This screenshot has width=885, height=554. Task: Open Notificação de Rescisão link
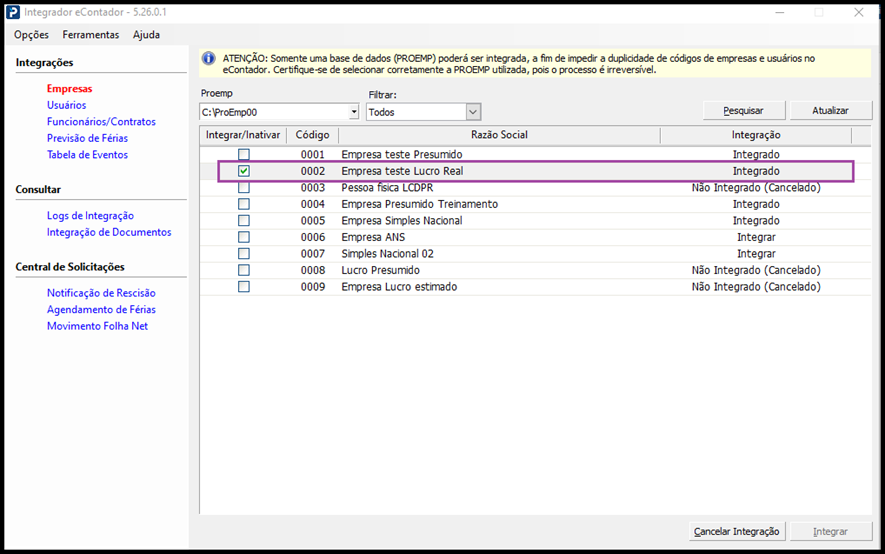pos(101,293)
